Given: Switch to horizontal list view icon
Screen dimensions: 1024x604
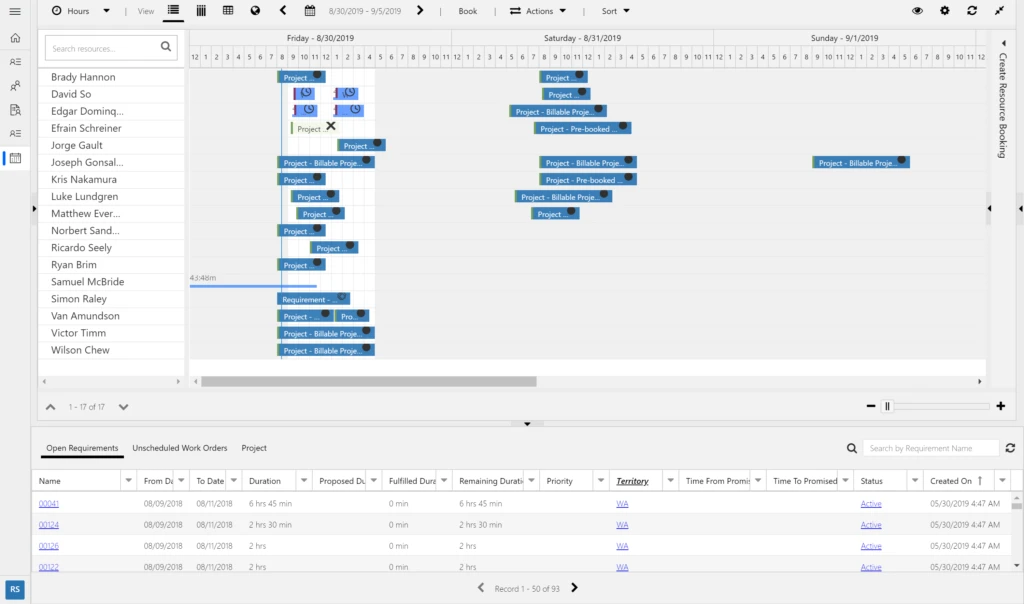Looking at the screenshot, I should 174,11.
